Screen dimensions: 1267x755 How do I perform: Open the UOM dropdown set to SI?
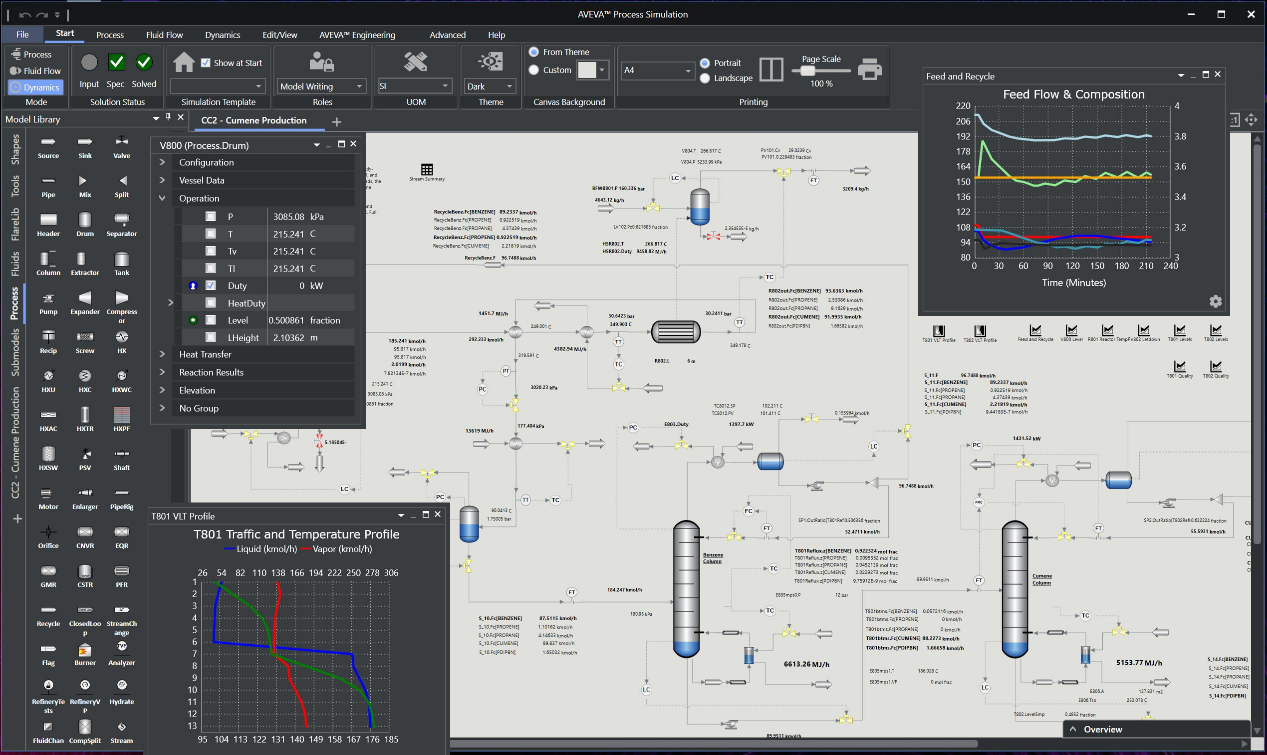(x=415, y=86)
